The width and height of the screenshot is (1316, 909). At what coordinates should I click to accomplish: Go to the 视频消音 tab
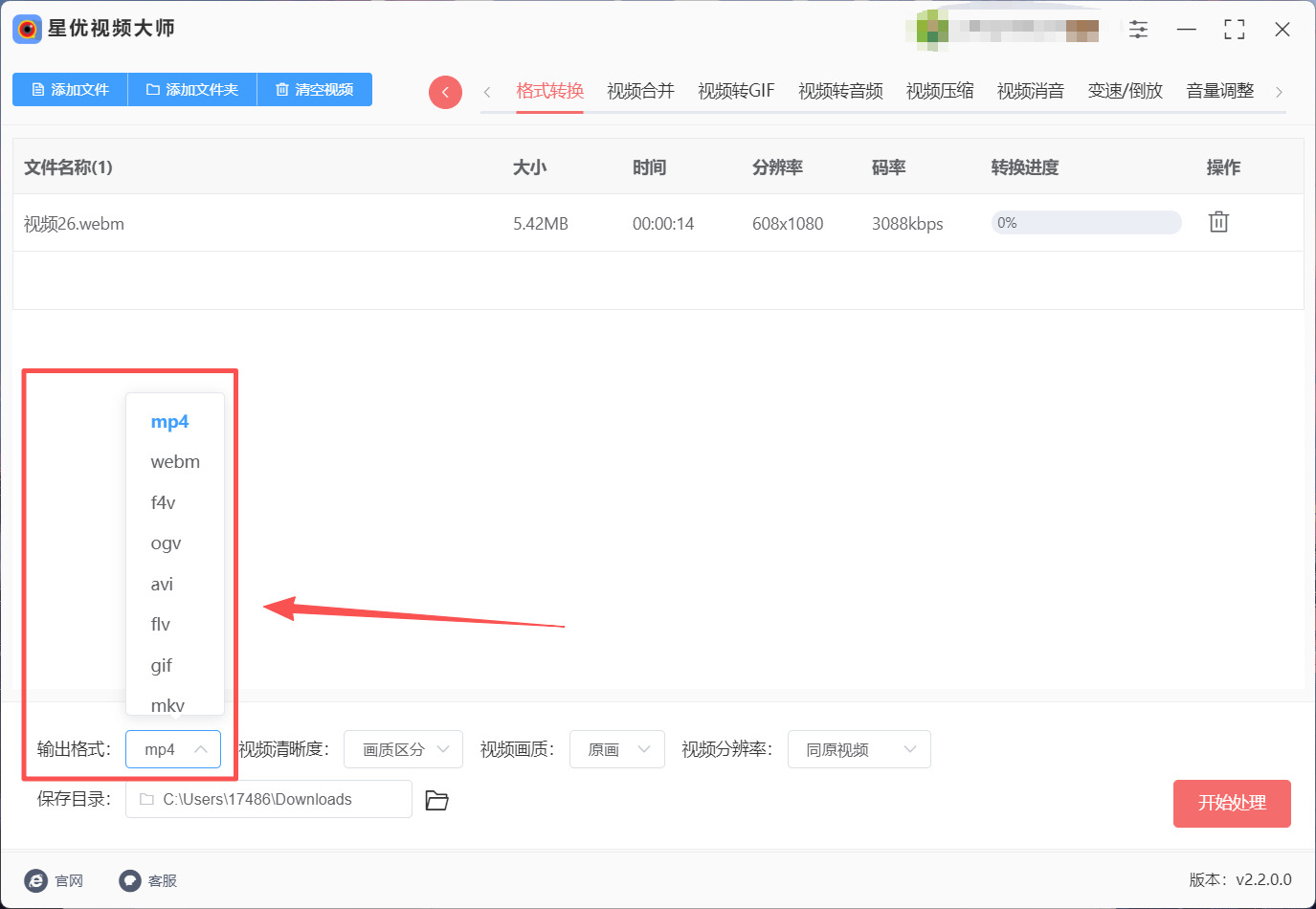[1031, 91]
